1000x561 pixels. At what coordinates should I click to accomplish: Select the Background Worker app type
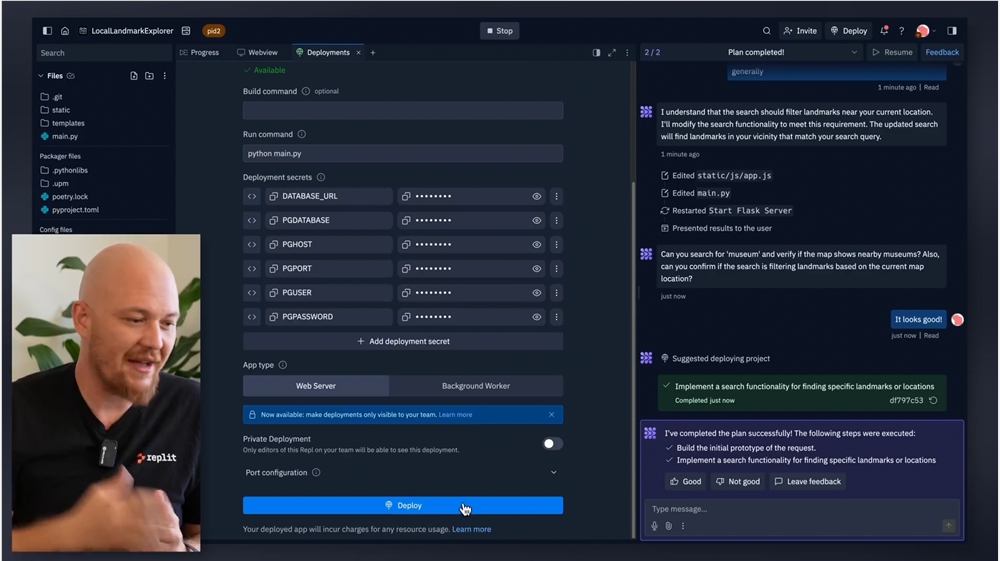pos(476,386)
